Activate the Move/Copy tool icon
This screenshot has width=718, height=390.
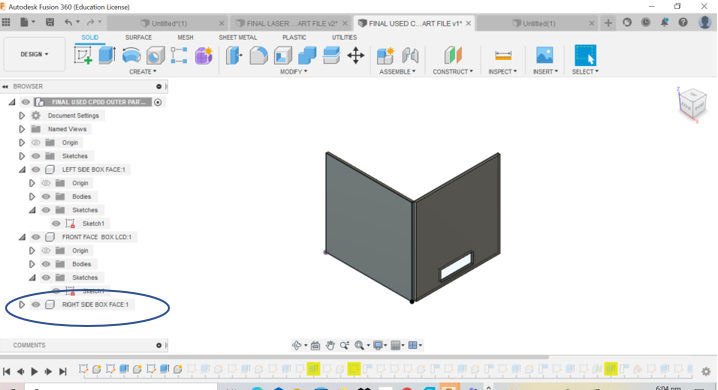[355, 55]
